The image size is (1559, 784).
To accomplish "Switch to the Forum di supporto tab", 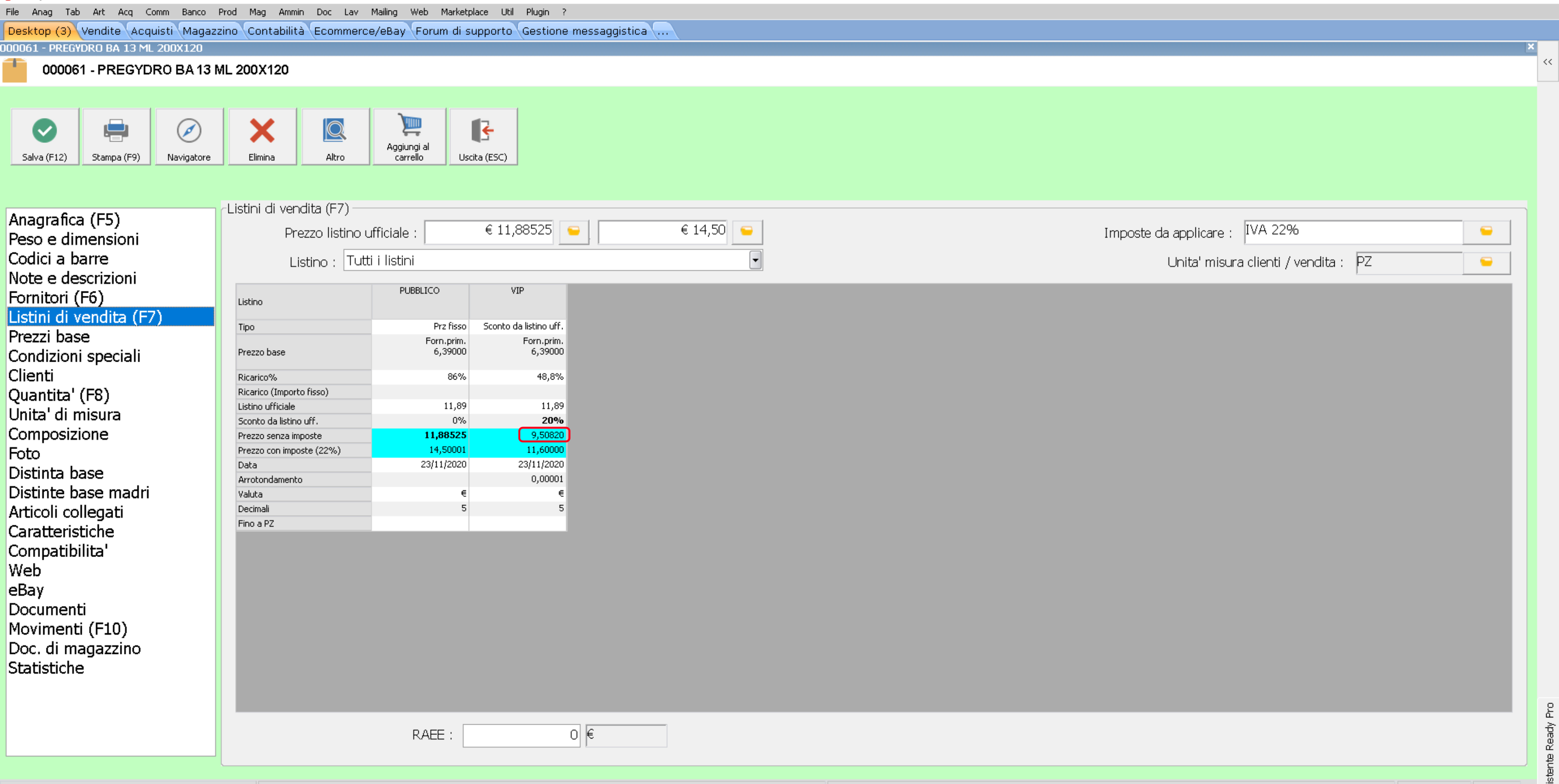I will click(464, 31).
